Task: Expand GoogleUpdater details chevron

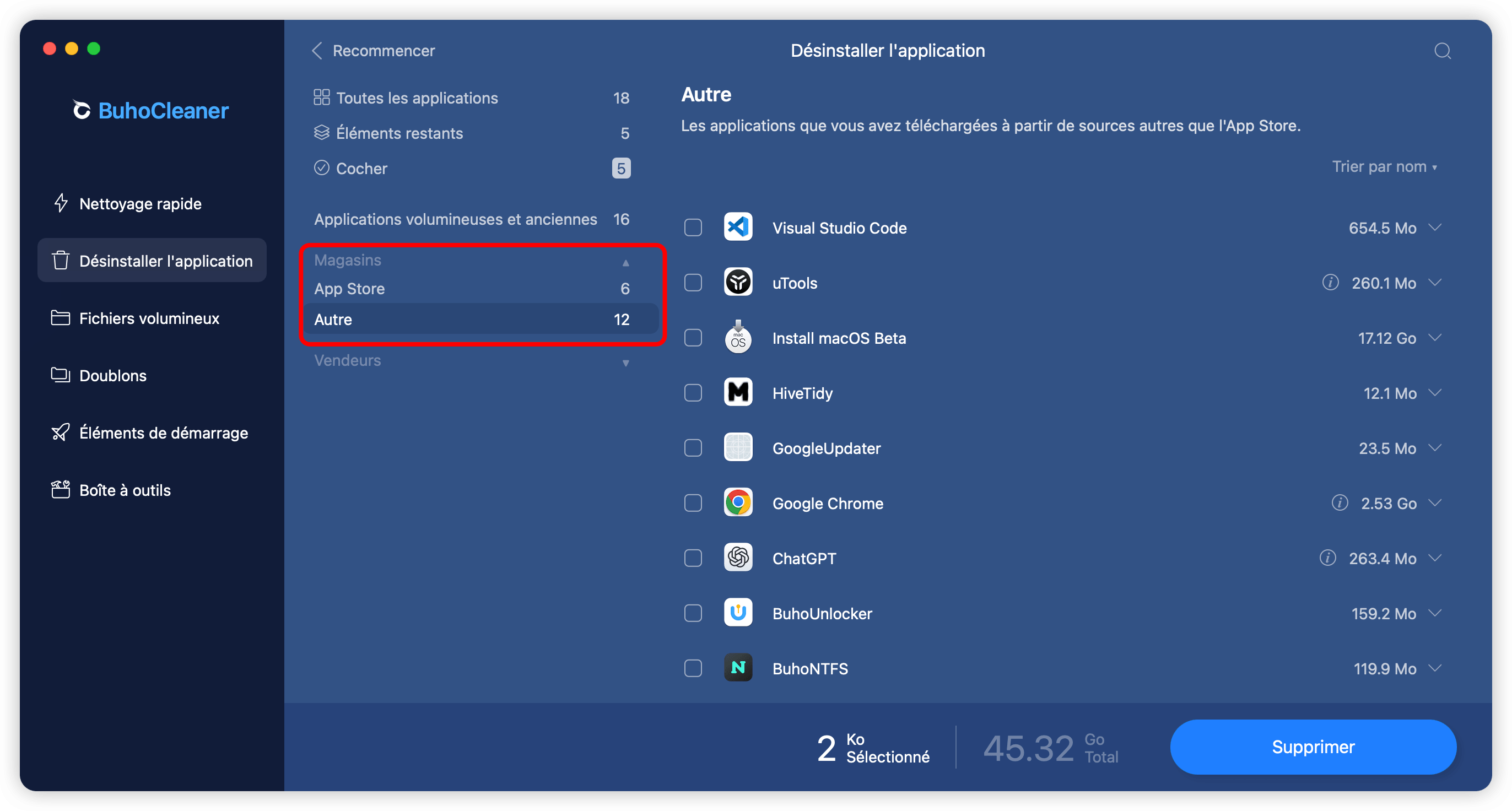Action: coord(1434,448)
